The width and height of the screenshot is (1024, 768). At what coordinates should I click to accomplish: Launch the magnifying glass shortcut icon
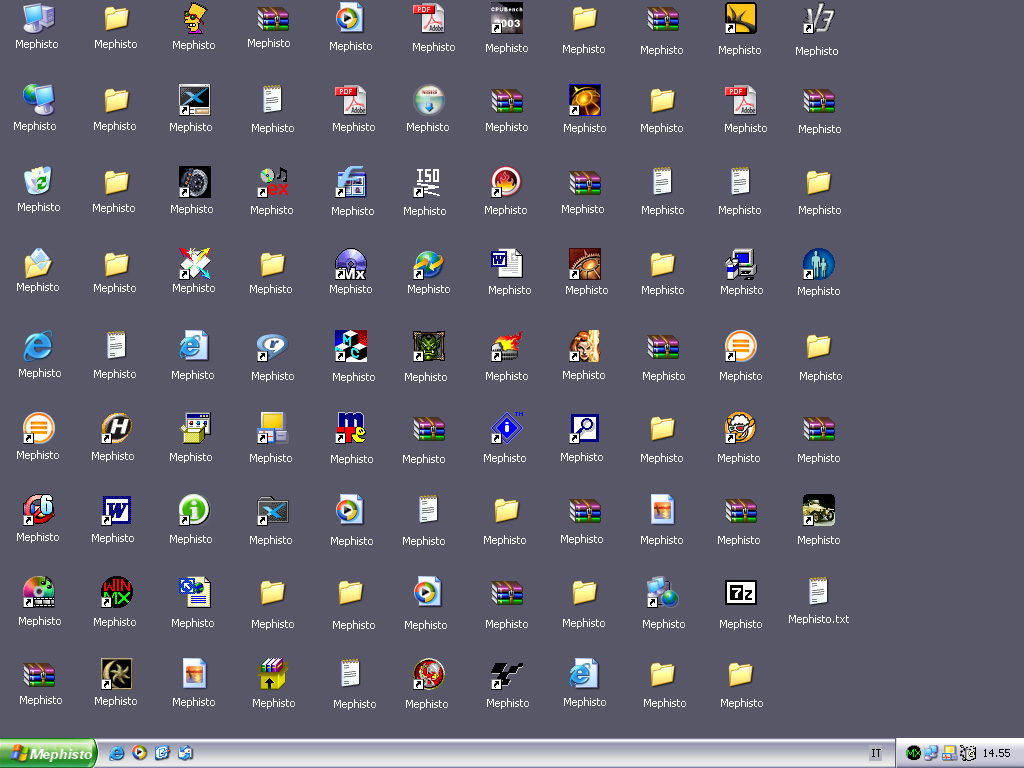pos(583,429)
